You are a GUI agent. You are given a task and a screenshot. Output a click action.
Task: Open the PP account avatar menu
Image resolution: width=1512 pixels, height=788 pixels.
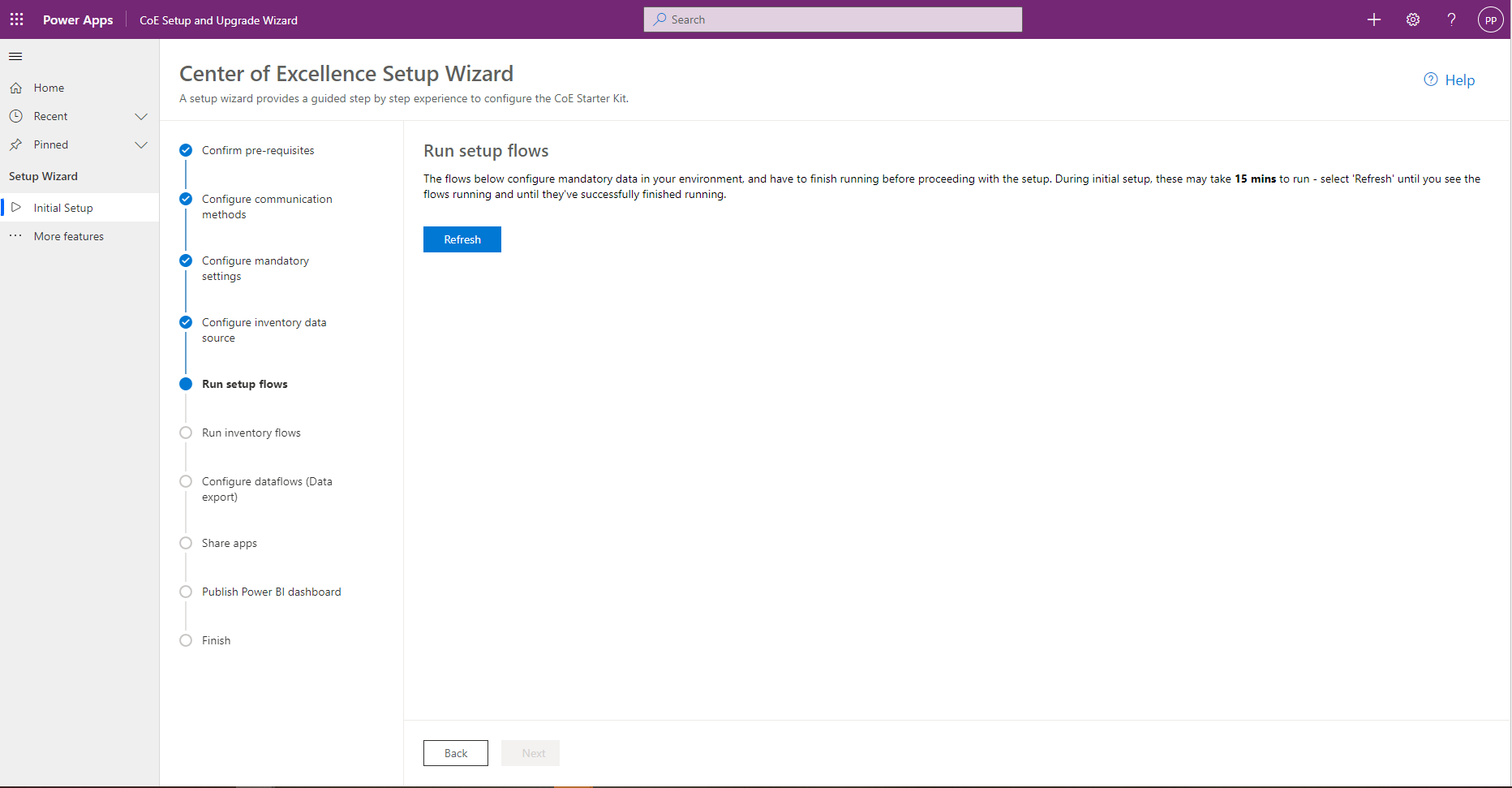pyautogui.click(x=1492, y=19)
